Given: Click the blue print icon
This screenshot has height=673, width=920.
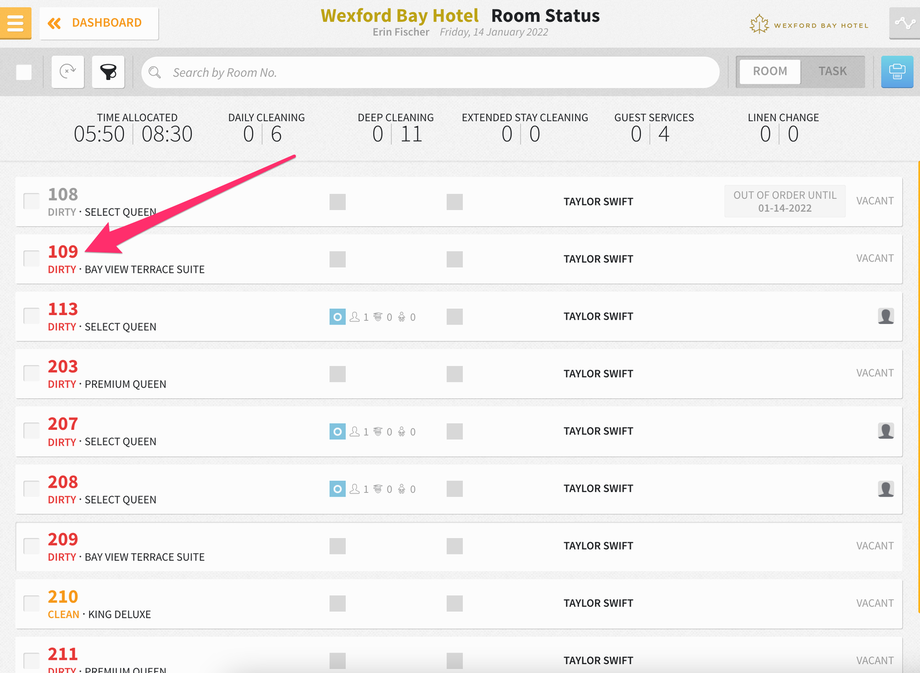Looking at the screenshot, I should [897, 72].
